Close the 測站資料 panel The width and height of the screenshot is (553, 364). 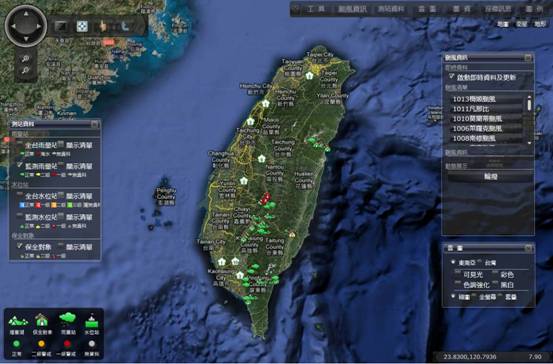point(95,124)
